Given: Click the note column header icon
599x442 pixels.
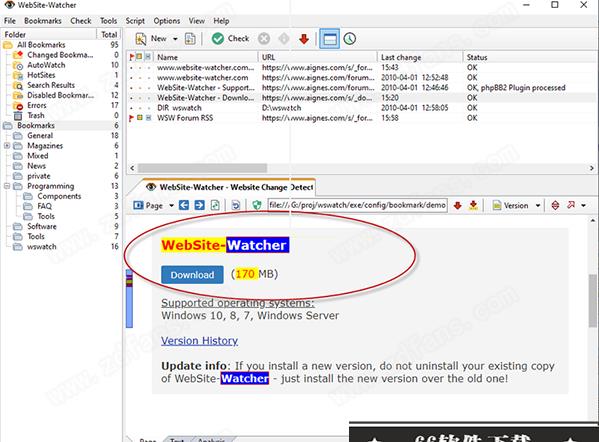Looking at the screenshot, I should 148,57.
